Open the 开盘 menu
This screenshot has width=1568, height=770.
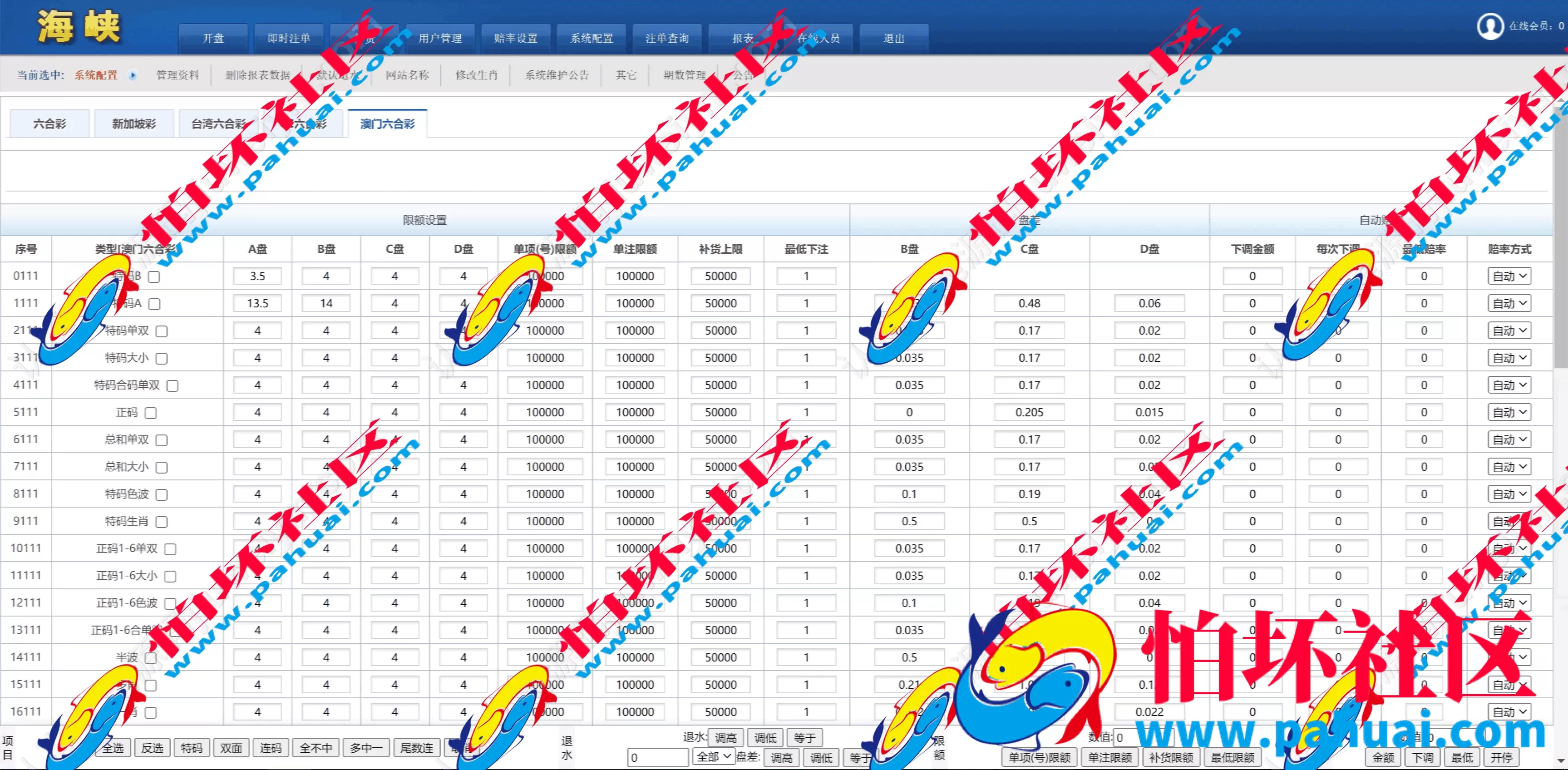tap(213, 38)
